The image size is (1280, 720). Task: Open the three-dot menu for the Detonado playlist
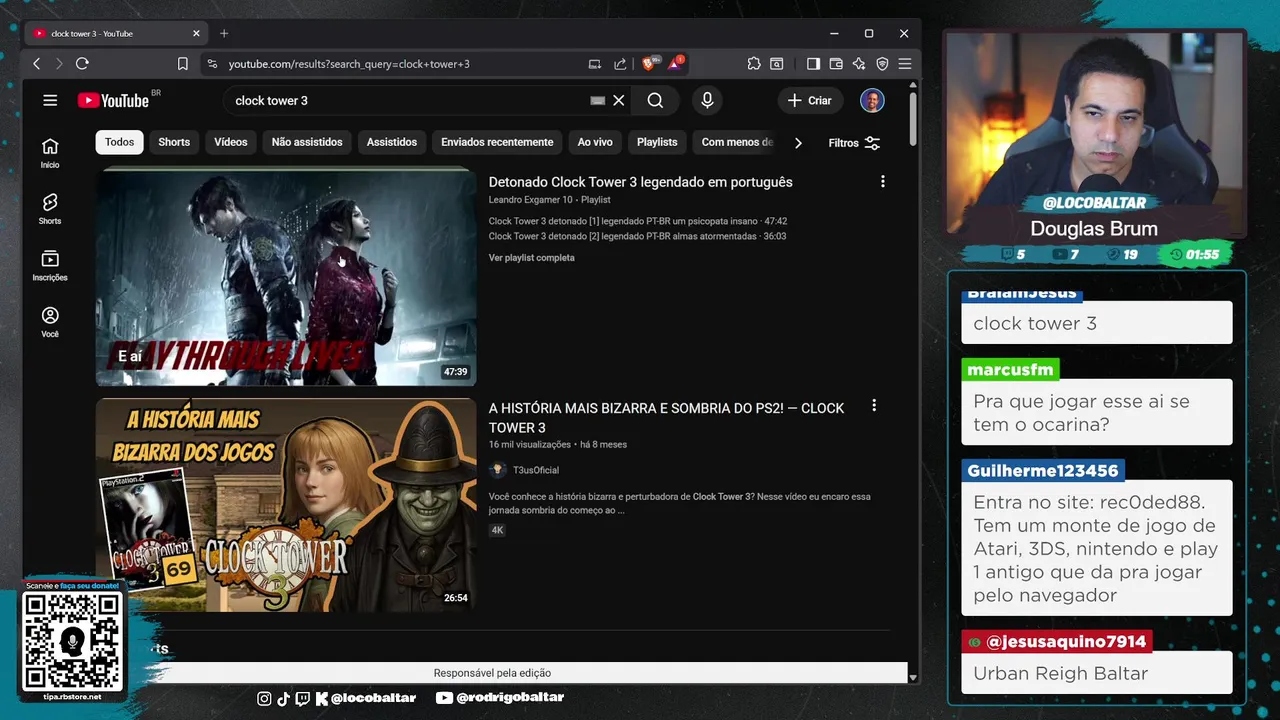coord(882,182)
